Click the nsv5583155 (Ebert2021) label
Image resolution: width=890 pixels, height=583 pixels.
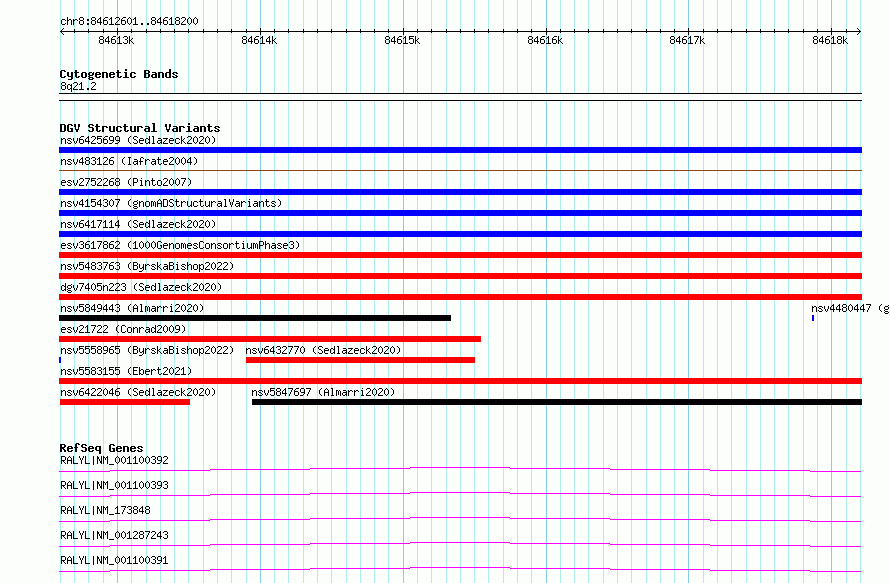126,371
